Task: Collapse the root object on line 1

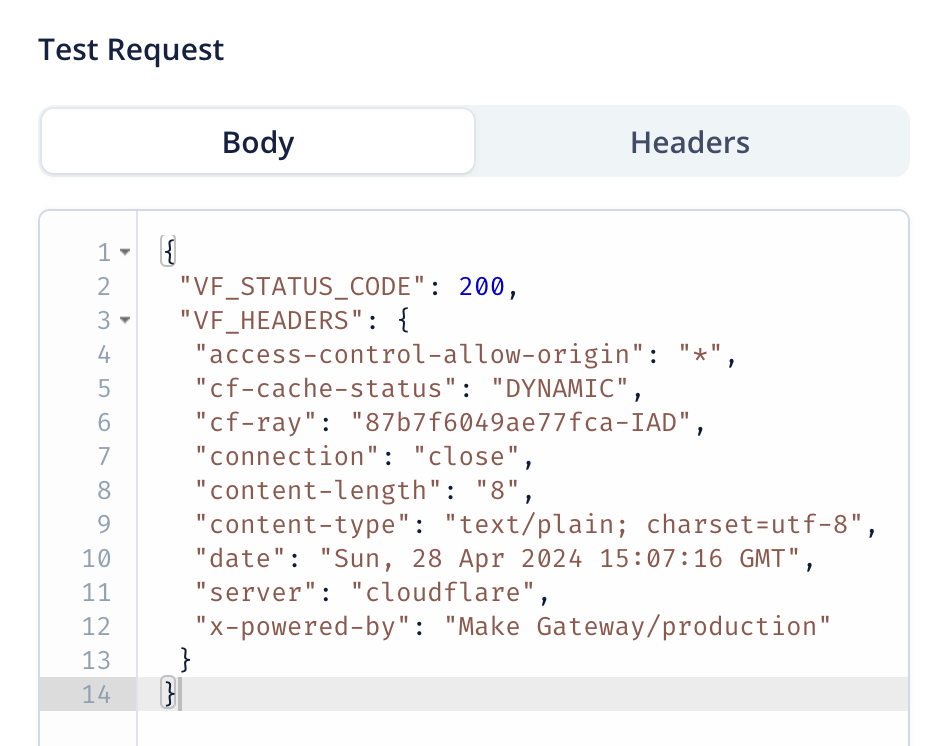Action: 125,252
